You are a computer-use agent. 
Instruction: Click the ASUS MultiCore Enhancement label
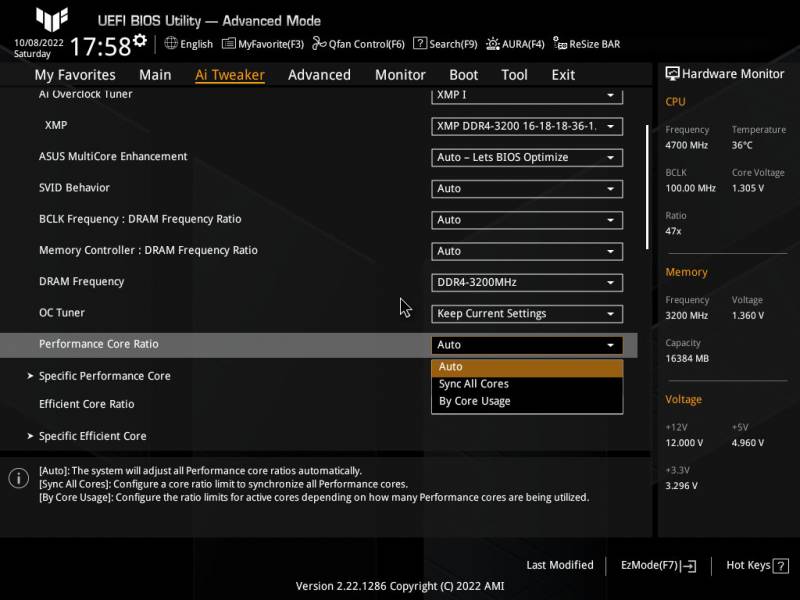pos(113,157)
